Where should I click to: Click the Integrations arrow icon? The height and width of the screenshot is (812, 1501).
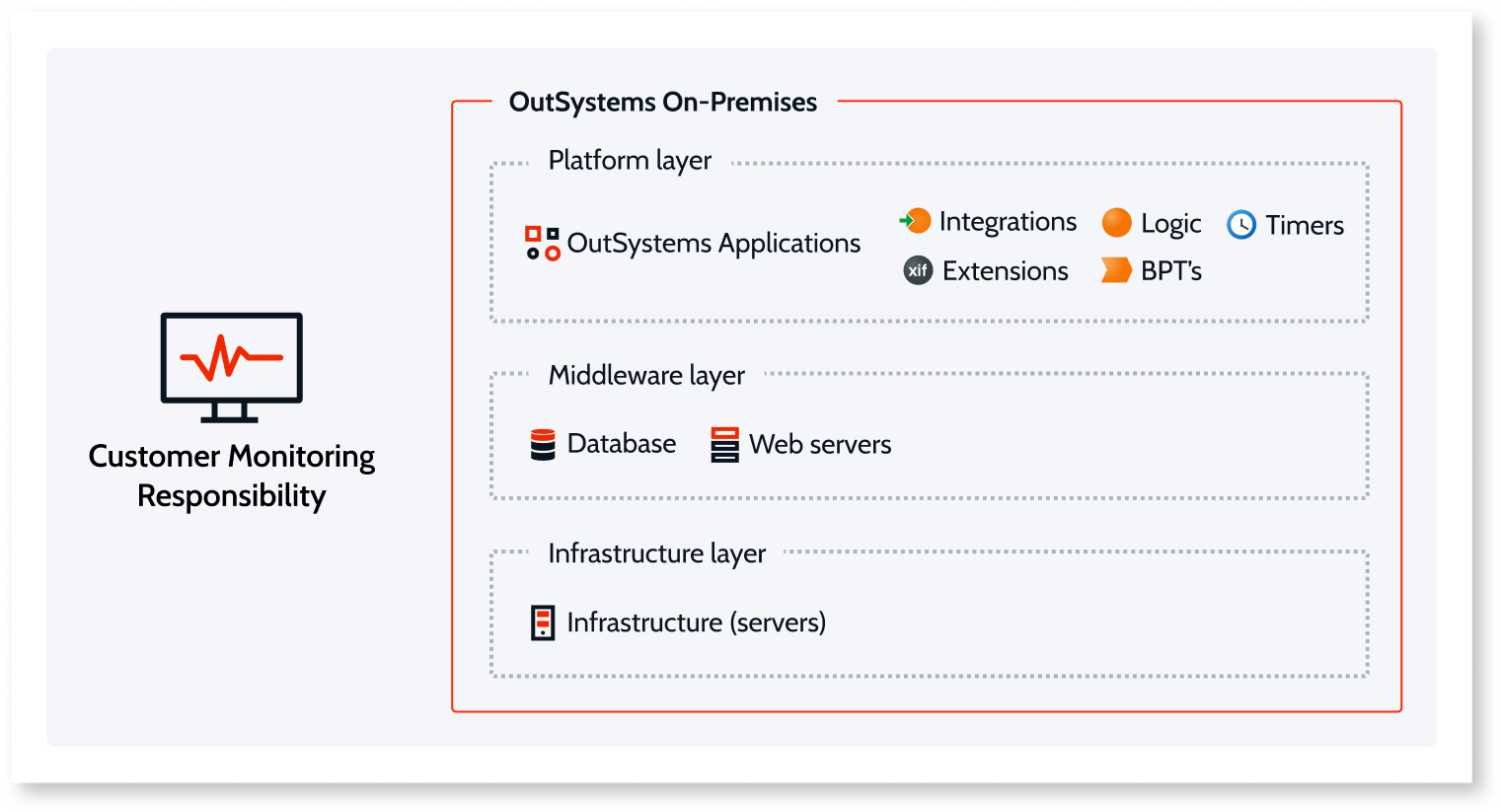[916, 221]
